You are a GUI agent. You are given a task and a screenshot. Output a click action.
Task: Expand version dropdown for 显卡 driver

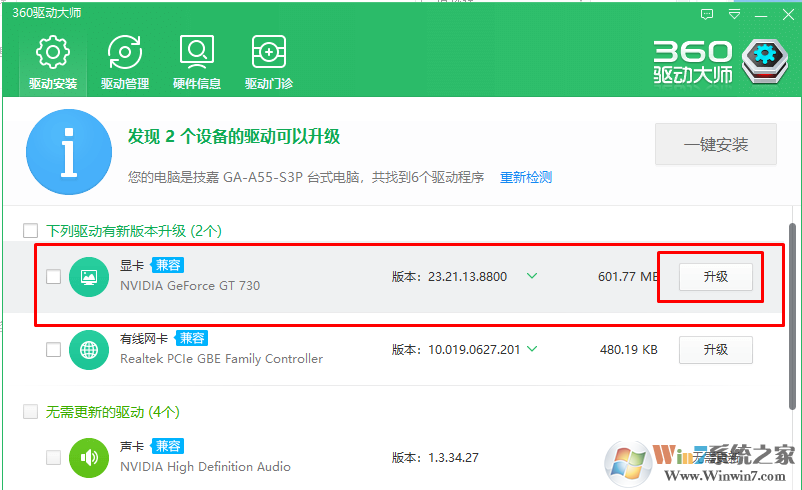tap(532, 276)
